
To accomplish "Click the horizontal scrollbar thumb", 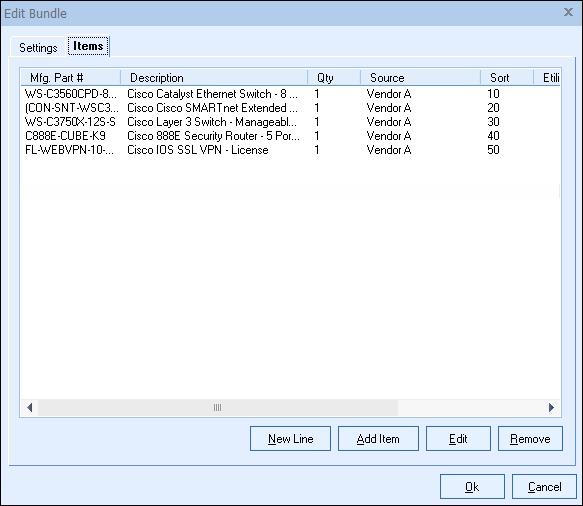I will [218, 407].
